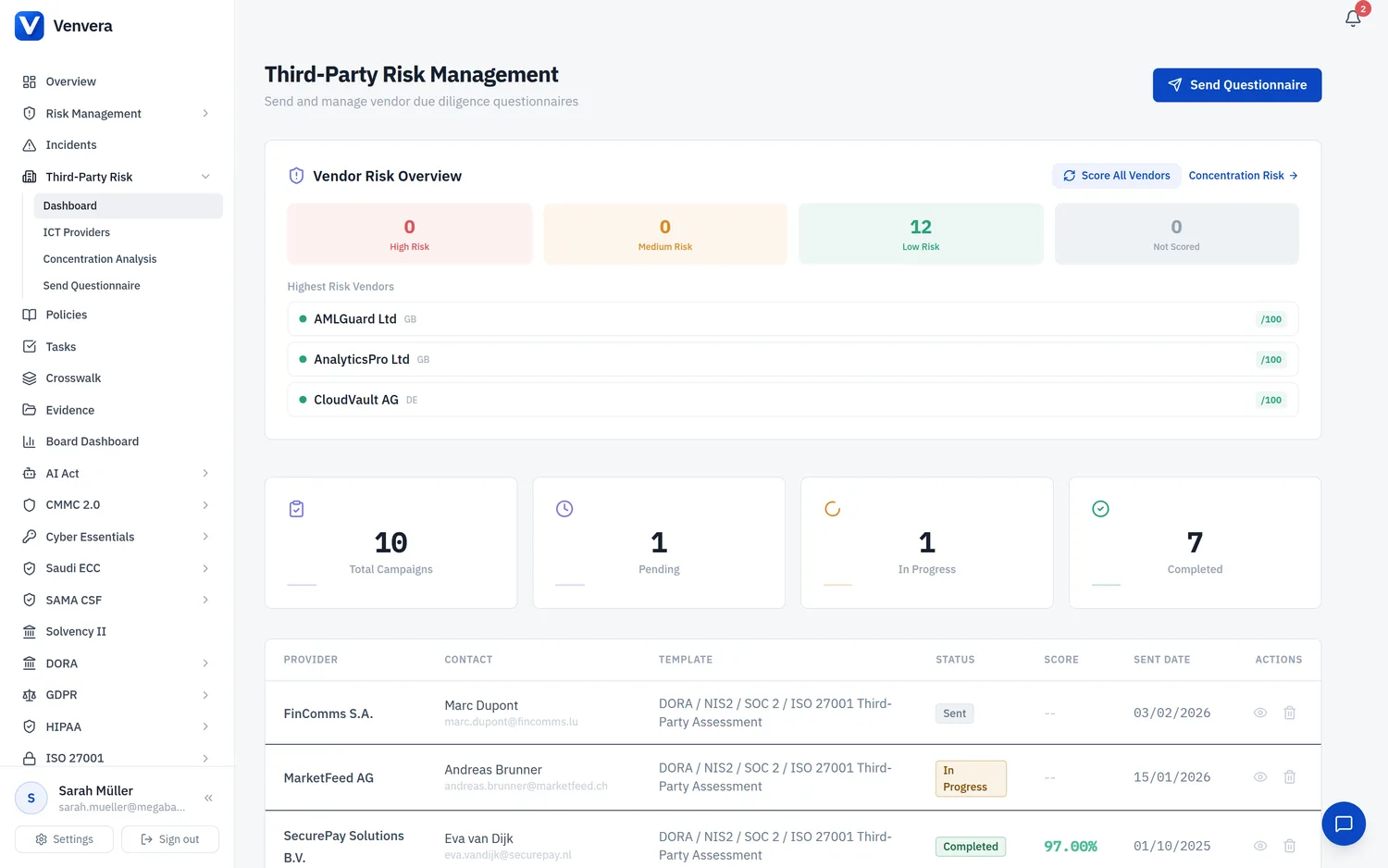Viewport: 1388px width, 868px height.
Task: Click the Completed status badge for SecurePay
Action: [x=971, y=847]
